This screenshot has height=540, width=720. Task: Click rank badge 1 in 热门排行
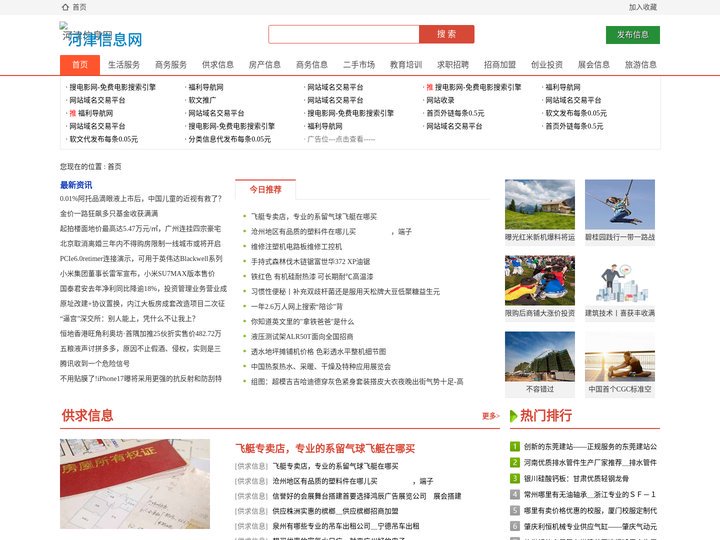tap(515, 446)
